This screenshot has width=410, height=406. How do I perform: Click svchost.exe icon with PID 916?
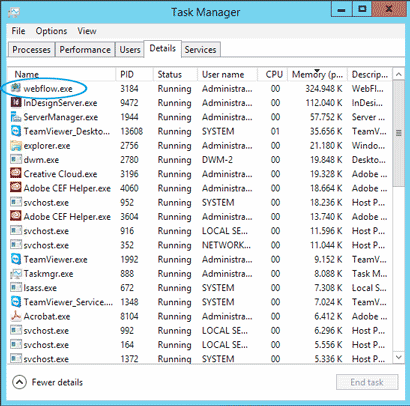[x=16, y=231]
